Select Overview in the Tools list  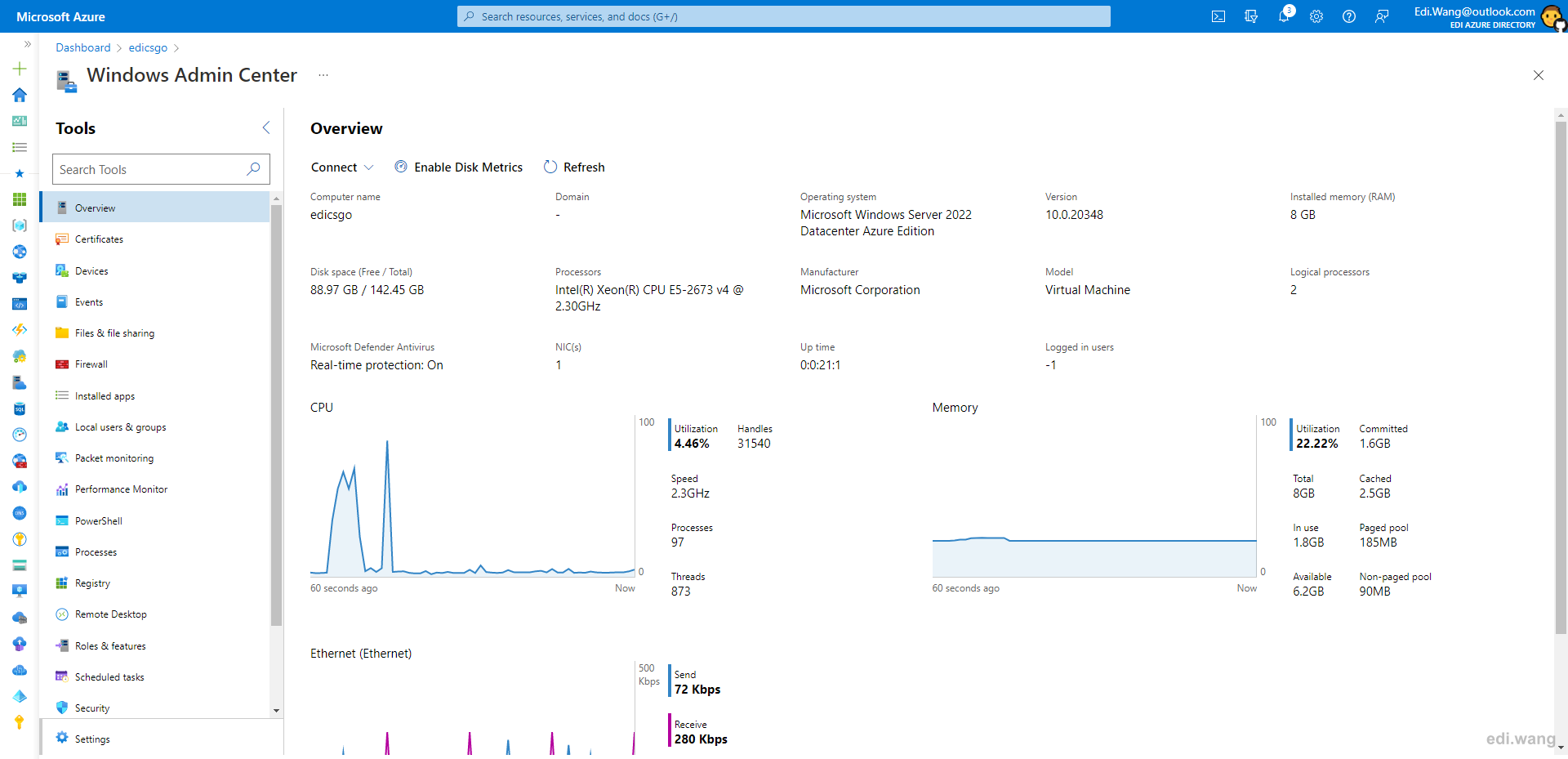[155, 208]
